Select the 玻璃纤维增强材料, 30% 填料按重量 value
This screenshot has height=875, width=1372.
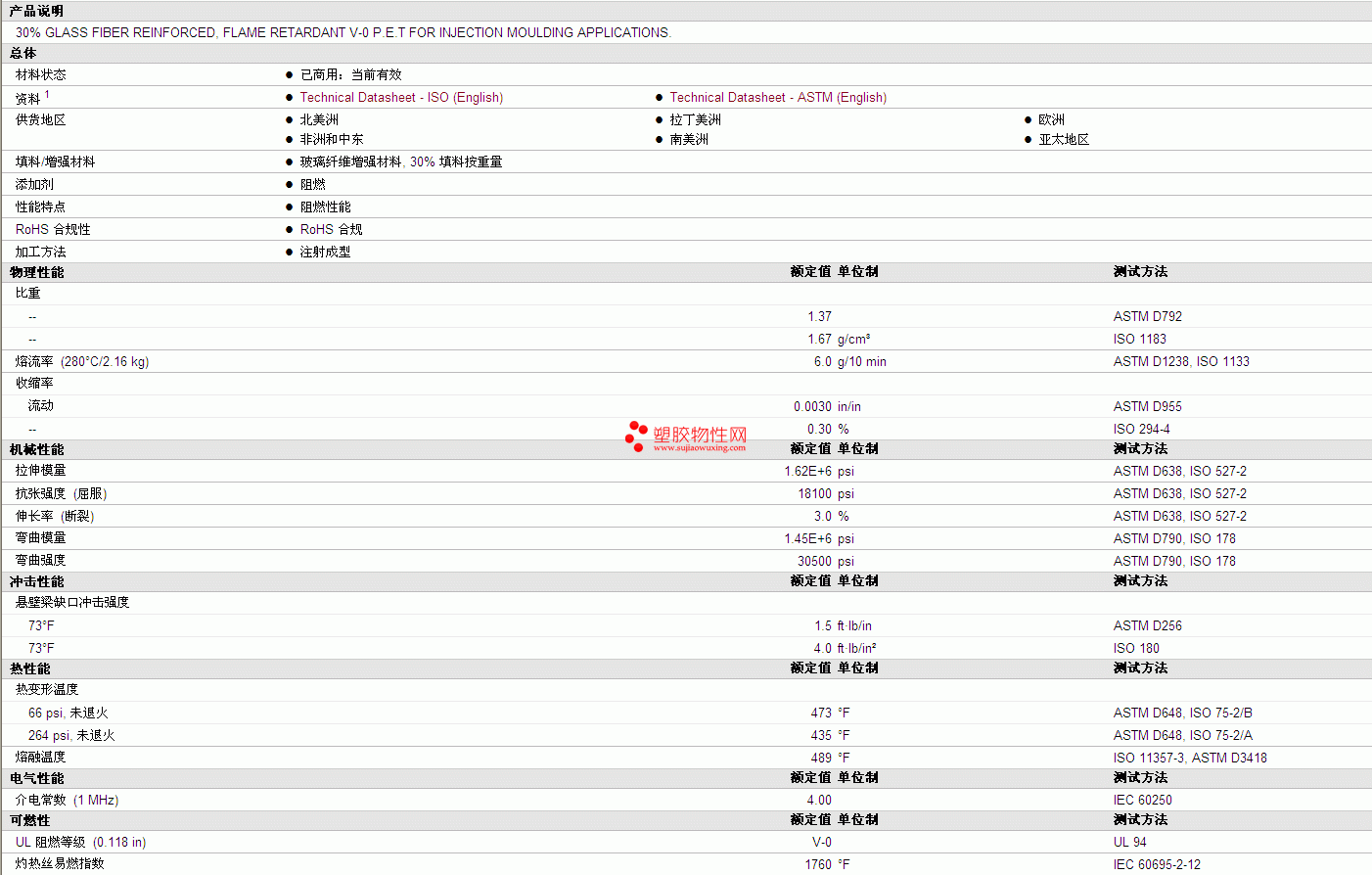click(401, 161)
